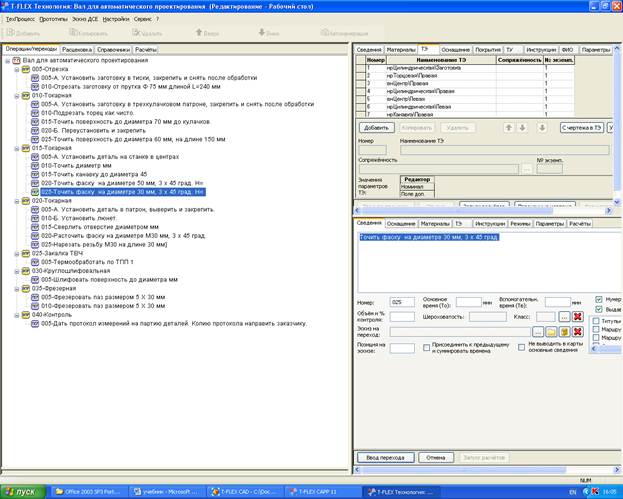Screen dimensions: 623x499
Task: Click the yellow sketch icon left of the red X on the Эскиз row
Action: pos(564,331)
